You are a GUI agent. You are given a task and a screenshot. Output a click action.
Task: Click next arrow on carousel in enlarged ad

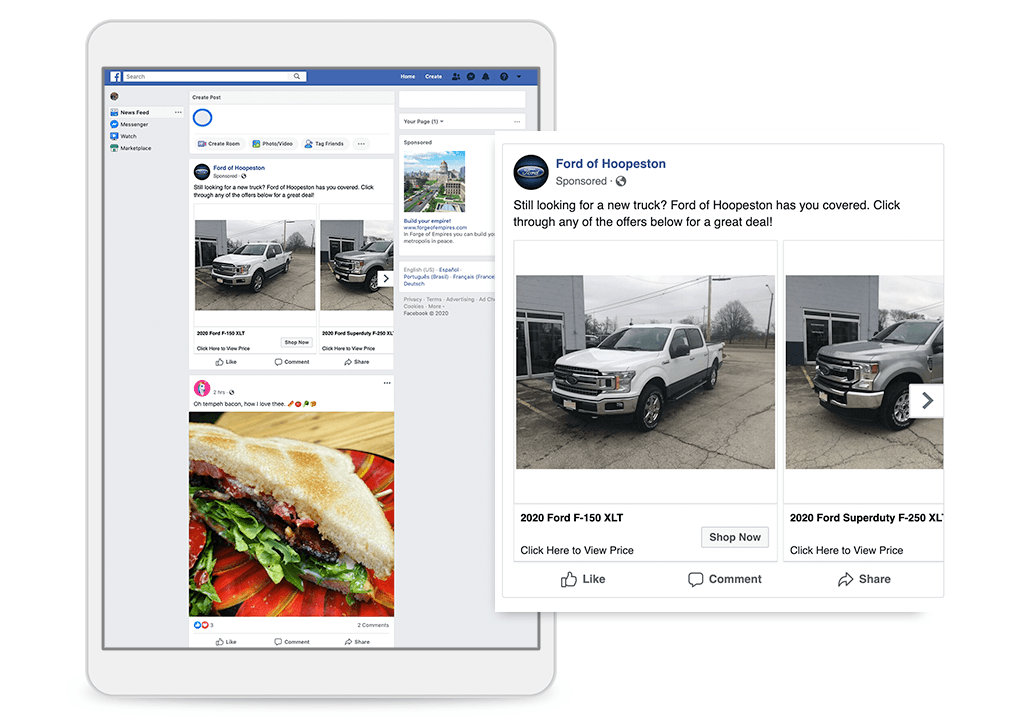pyautogui.click(x=927, y=401)
